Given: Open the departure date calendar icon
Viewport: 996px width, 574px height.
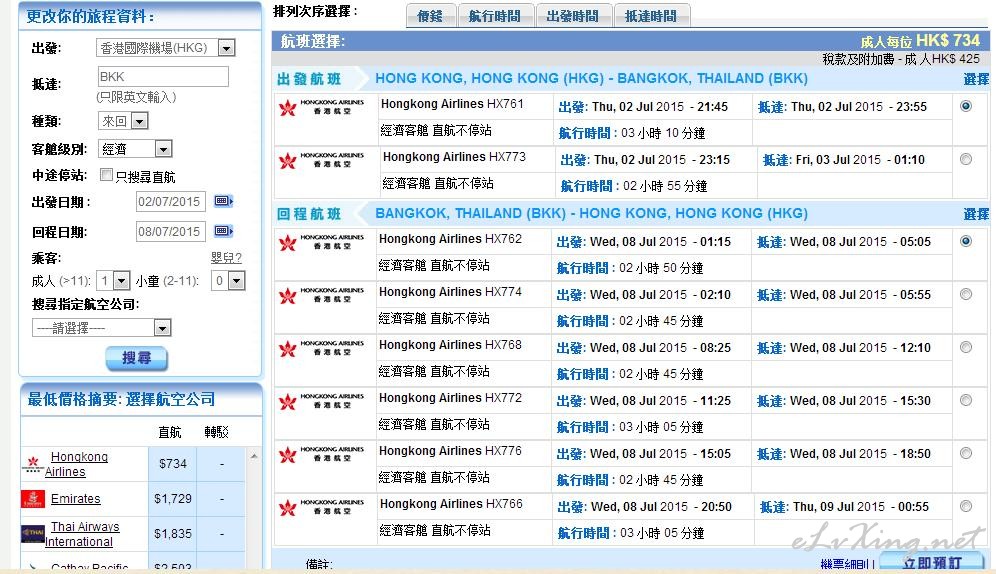Looking at the screenshot, I should 224,201.
